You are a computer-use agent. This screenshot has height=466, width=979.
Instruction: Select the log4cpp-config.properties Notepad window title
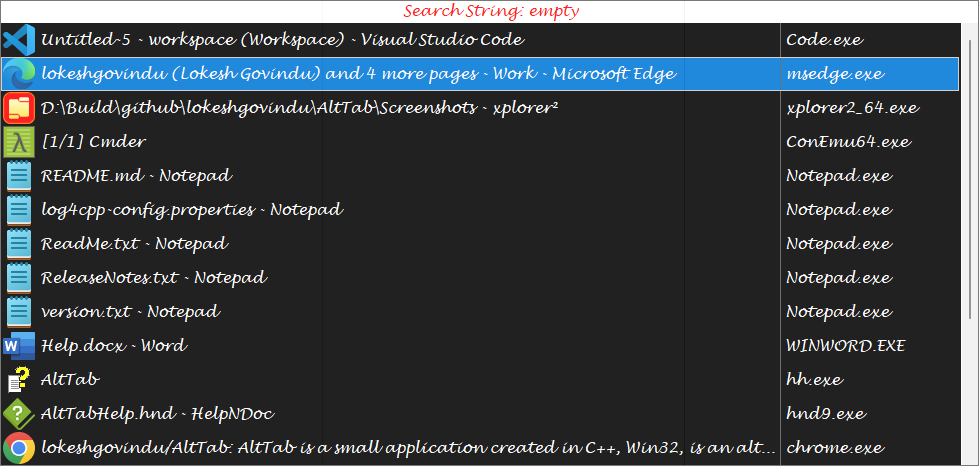[x=192, y=210]
